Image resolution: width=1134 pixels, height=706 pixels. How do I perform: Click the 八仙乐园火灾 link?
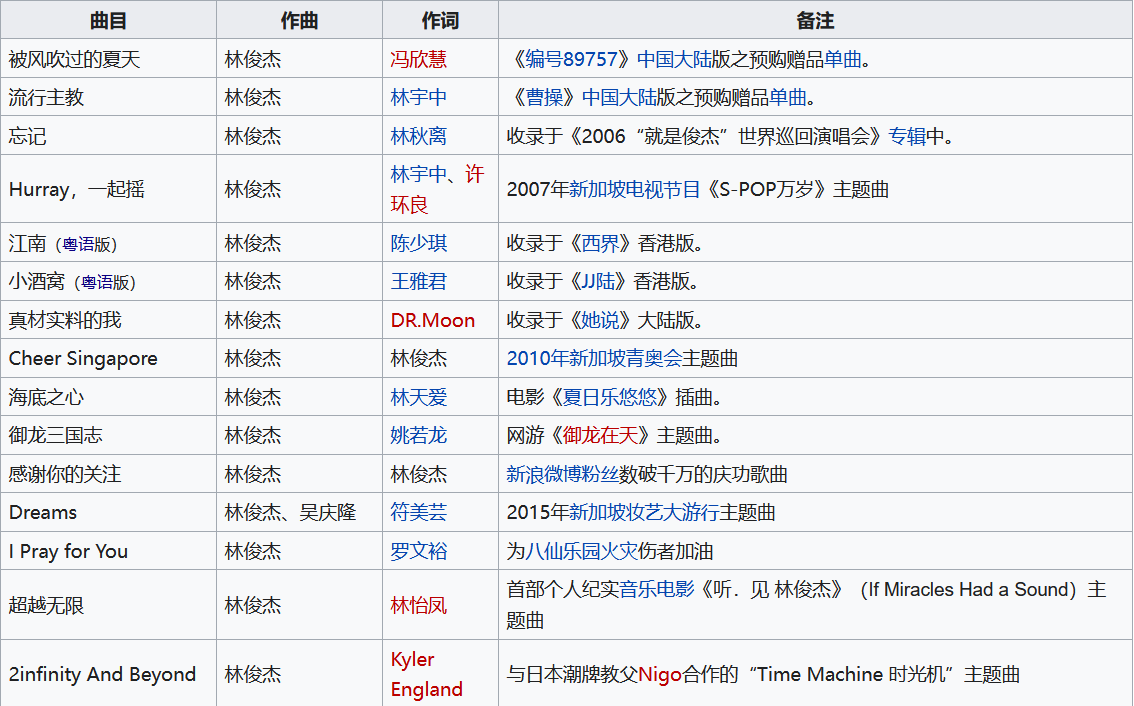coord(581,551)
